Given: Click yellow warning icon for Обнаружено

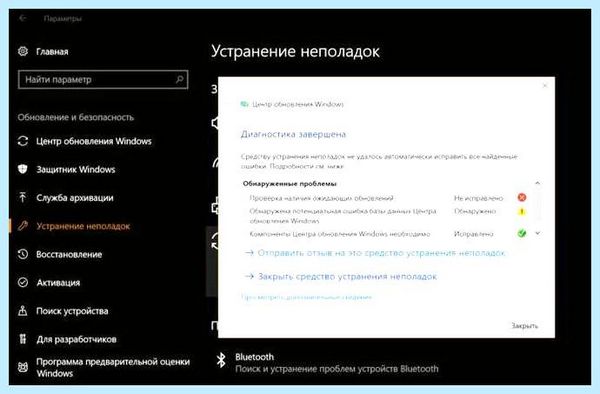Looking at the screenshot, I should (x=522, y=211).
